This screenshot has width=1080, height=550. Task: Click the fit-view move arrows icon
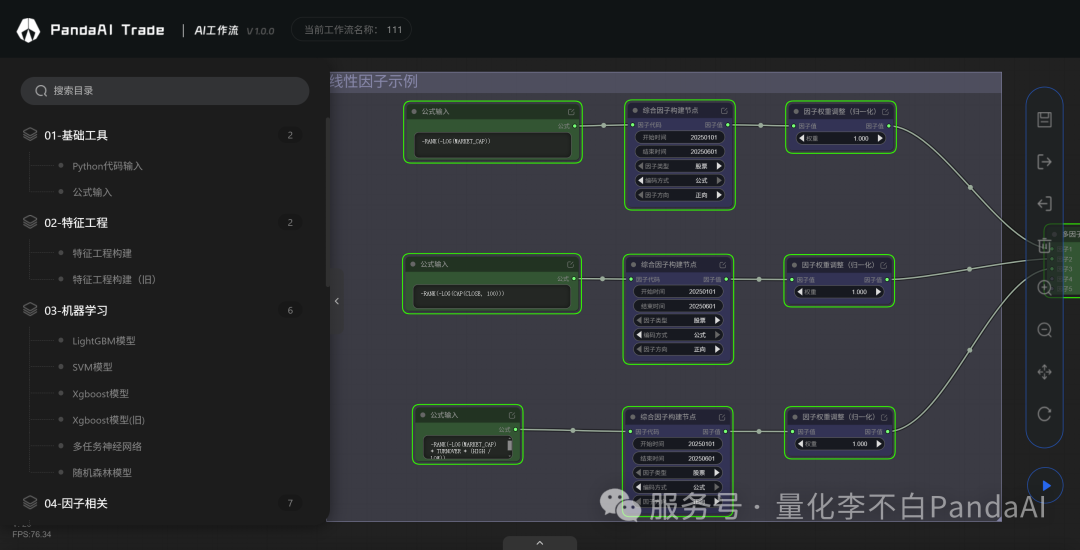[1044, 372]
